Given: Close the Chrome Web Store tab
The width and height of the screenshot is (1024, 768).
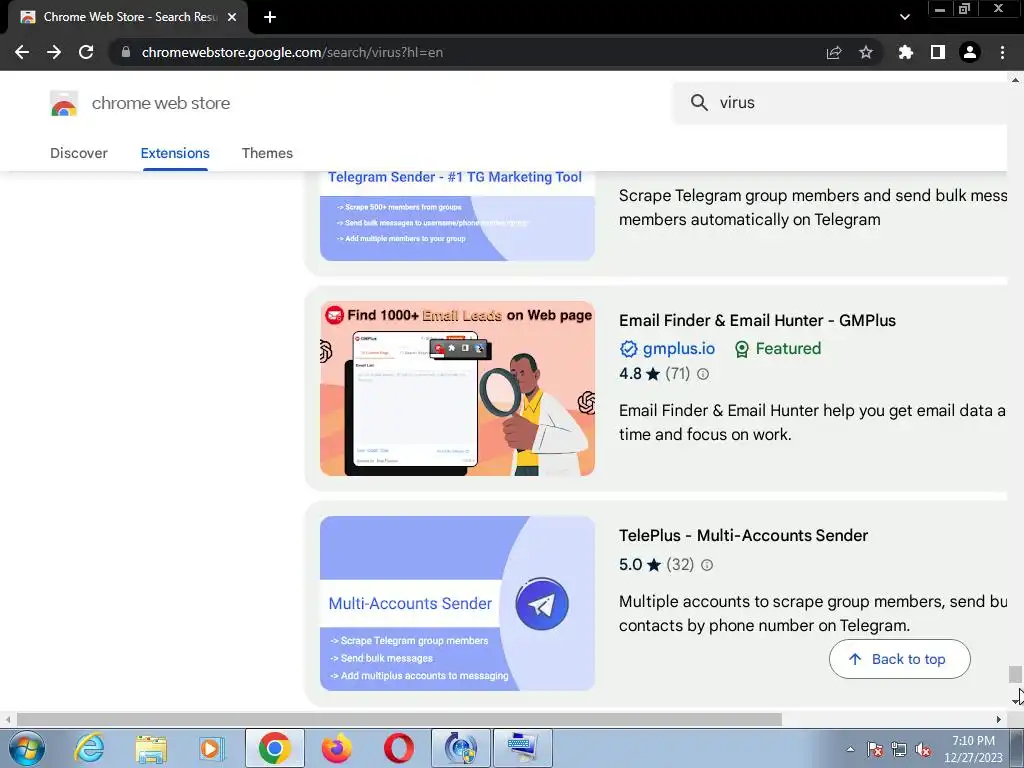Looking at the screenshot, I should [x=232, y=17].
